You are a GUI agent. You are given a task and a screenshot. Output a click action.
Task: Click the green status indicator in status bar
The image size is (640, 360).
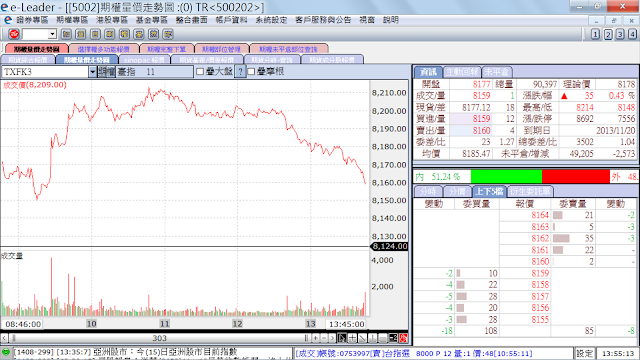[x=6, y=352]
